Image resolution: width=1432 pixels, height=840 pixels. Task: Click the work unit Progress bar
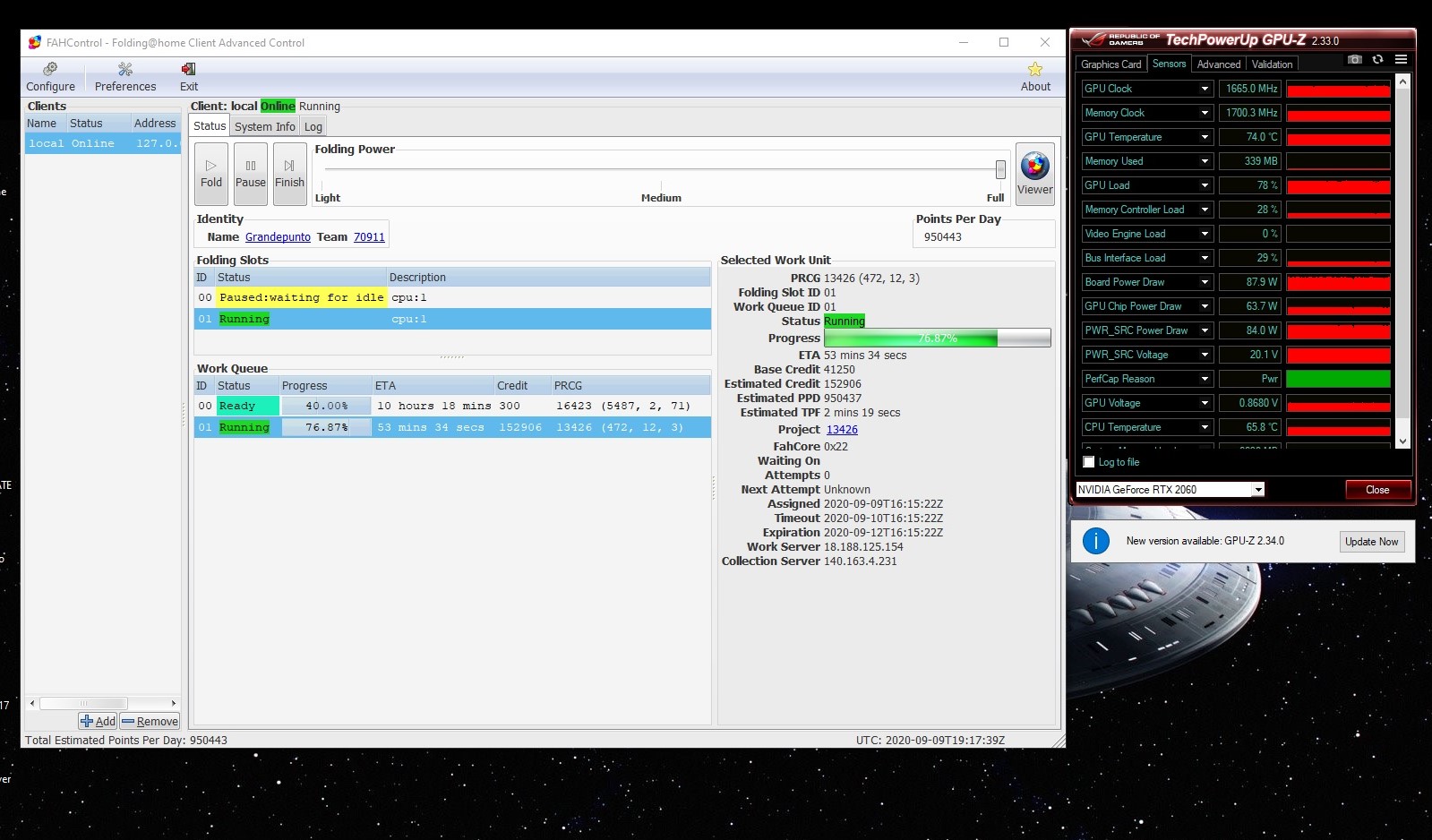pos(937,339)
